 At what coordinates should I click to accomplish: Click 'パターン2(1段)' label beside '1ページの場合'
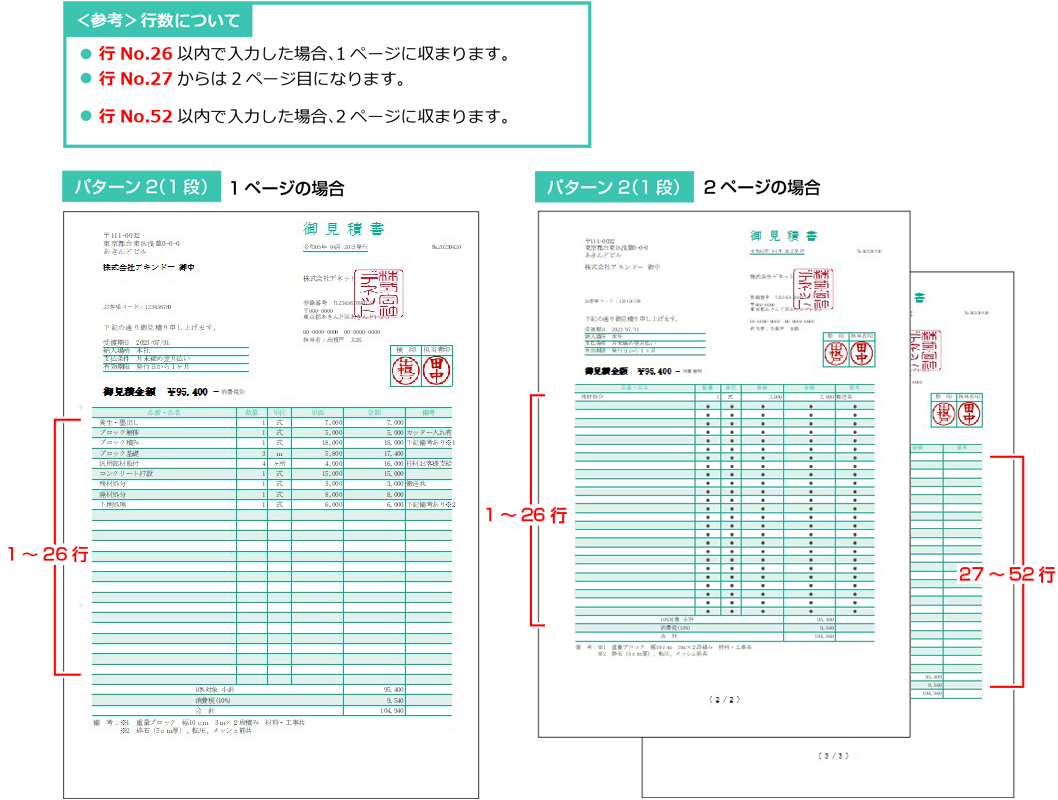pos(142,187)
